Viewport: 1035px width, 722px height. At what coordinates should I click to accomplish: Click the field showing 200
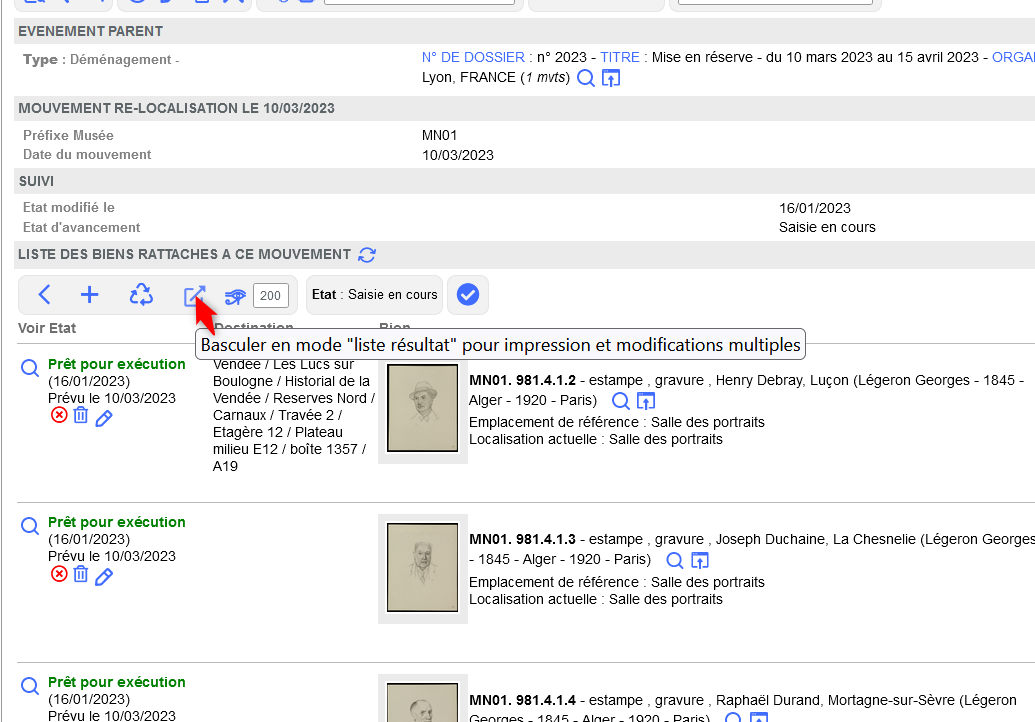[271, 296]
